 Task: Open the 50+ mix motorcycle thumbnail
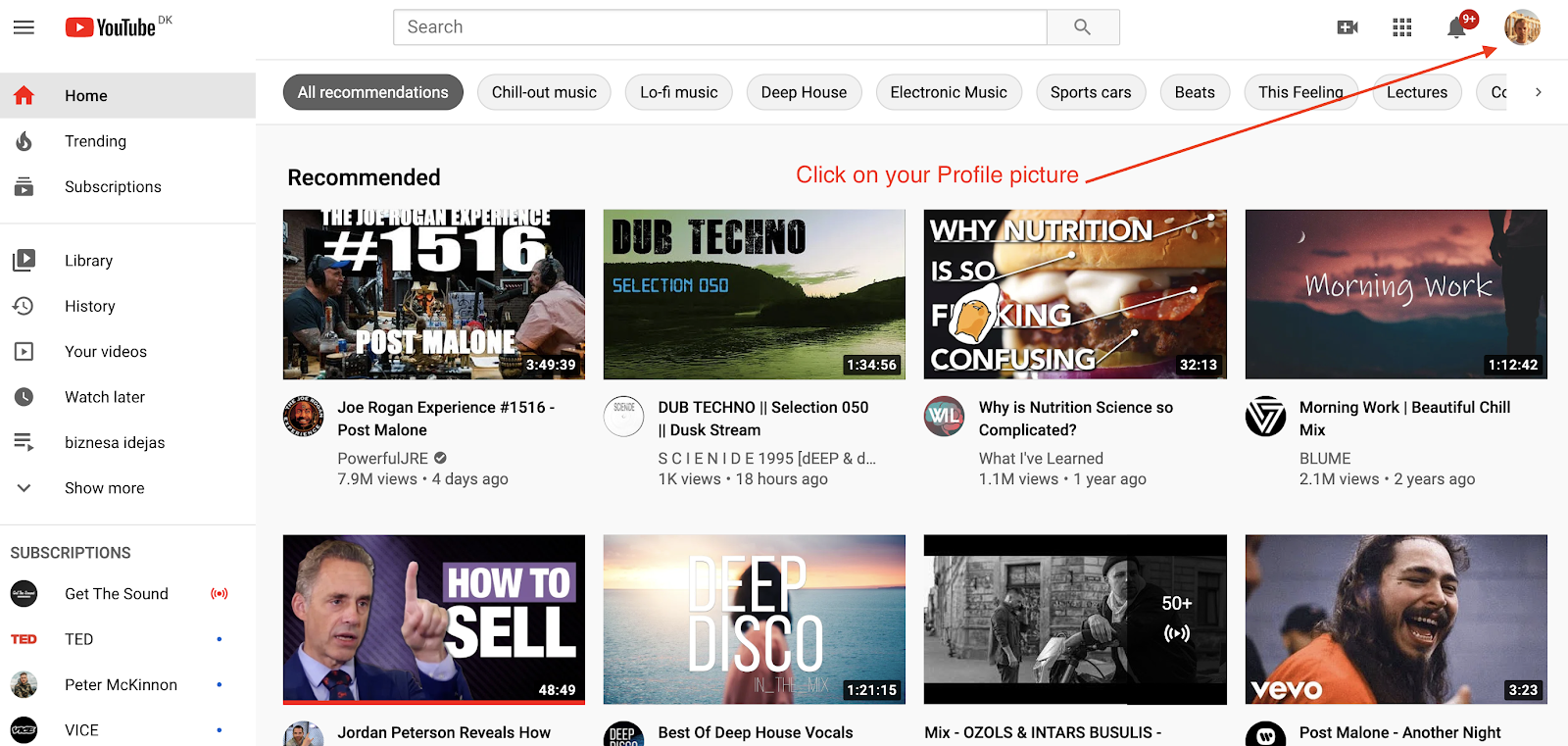[x=1075, y=620]
